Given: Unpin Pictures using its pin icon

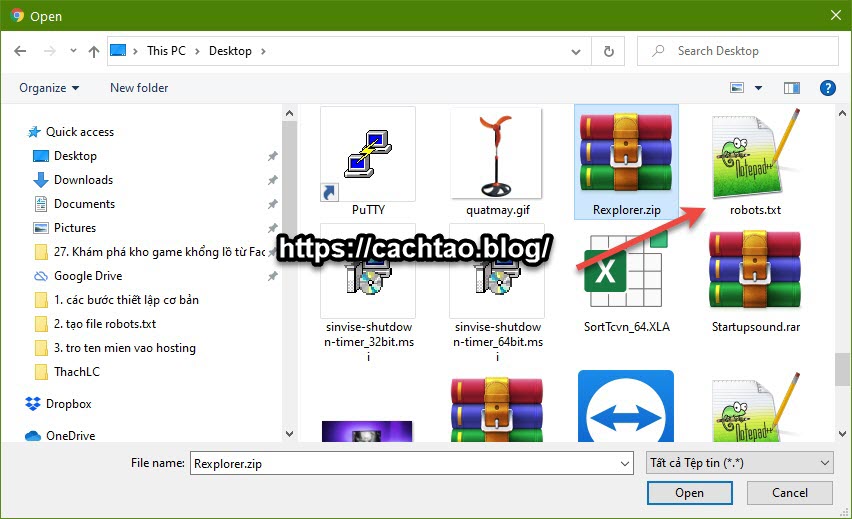Looking at the screenshot, I should coord(273,228).
